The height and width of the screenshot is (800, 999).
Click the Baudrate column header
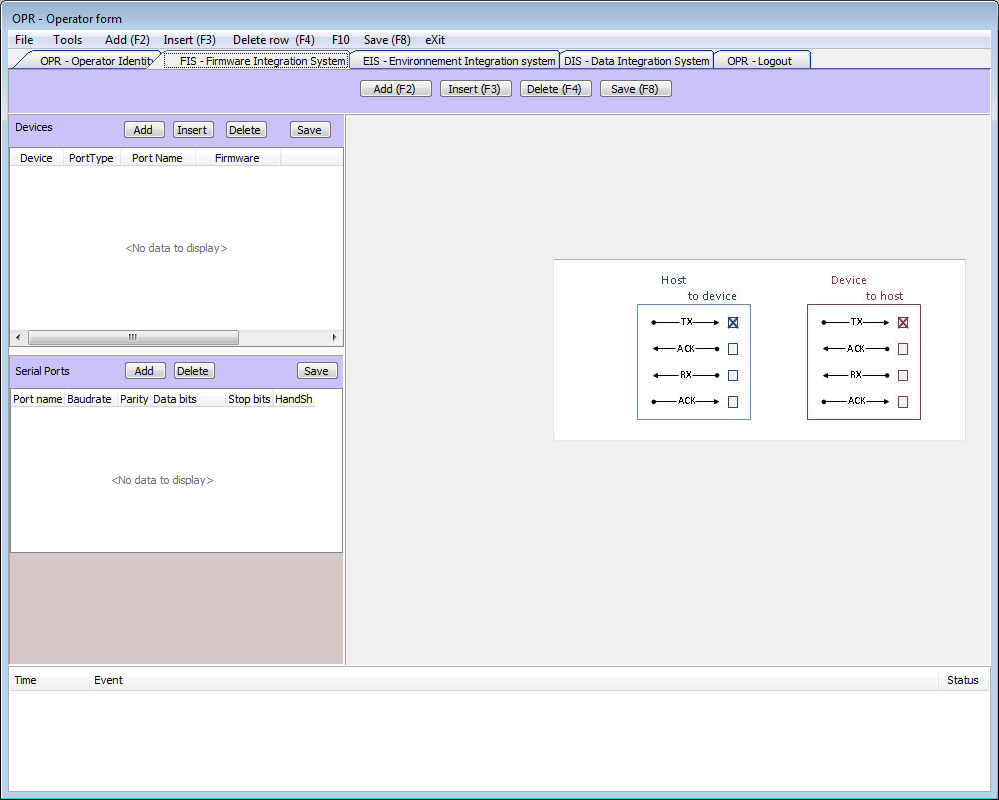coord(89,399)
